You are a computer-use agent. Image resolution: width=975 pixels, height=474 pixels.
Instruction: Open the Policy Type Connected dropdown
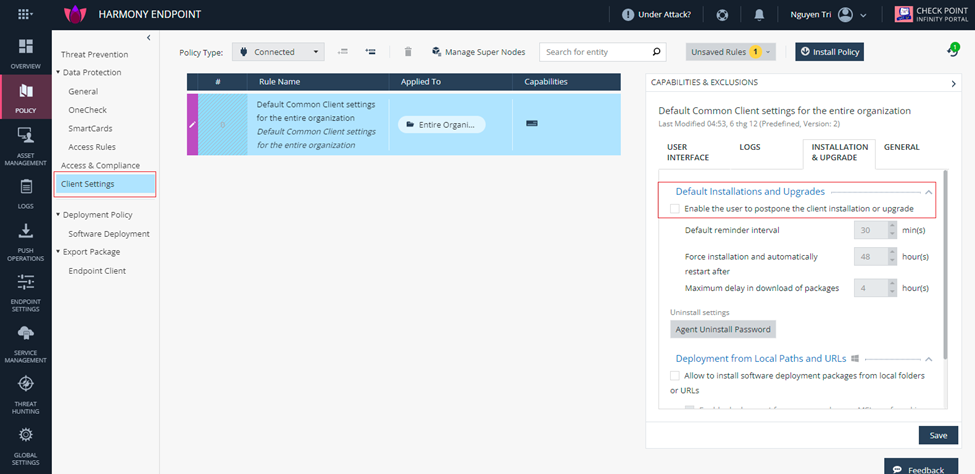pyautogui.click(x=279, y=52)
